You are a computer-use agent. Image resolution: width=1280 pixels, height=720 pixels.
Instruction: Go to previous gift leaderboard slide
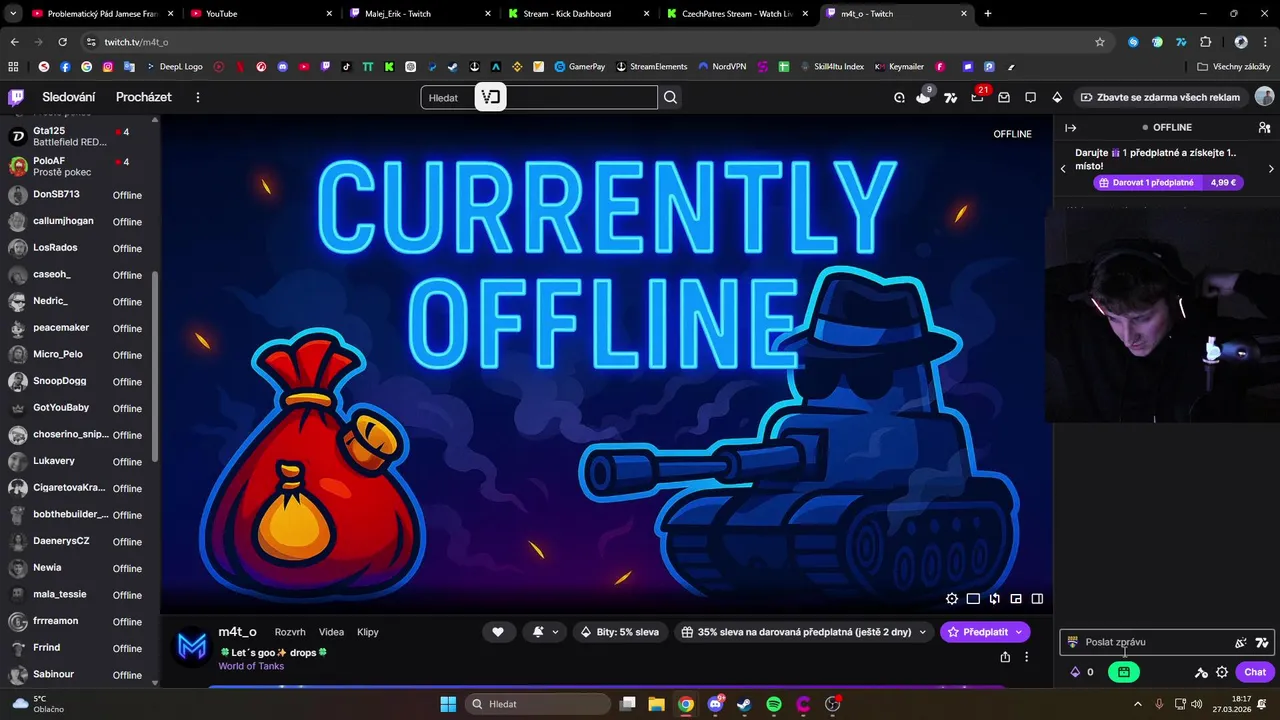(x=1063, y=168)
